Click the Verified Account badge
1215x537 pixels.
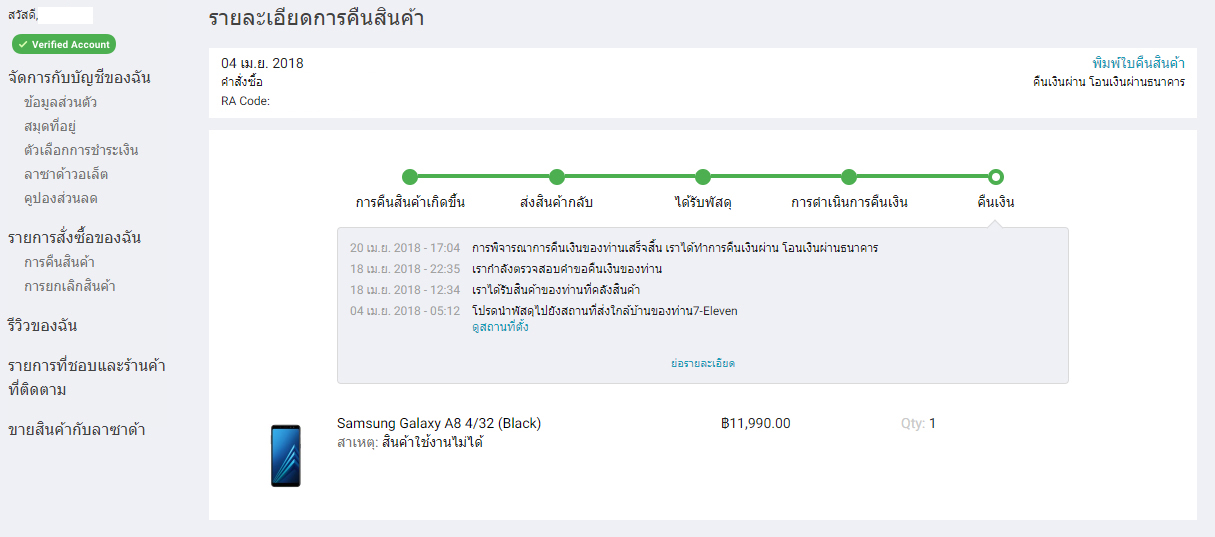point(64,44)
